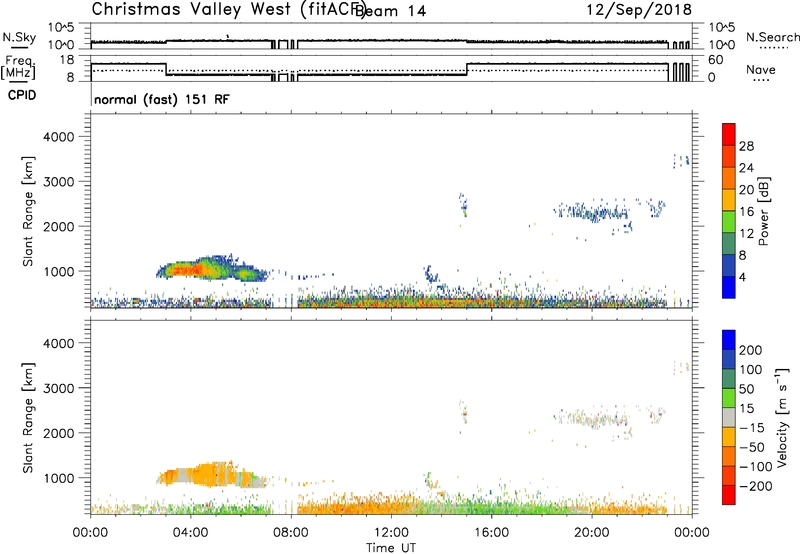Image resolution: width=800 pixels, height=554 pixels.
Task: Click the '-100' label on the velocity color bar
Action: click(x=756, y=467)
